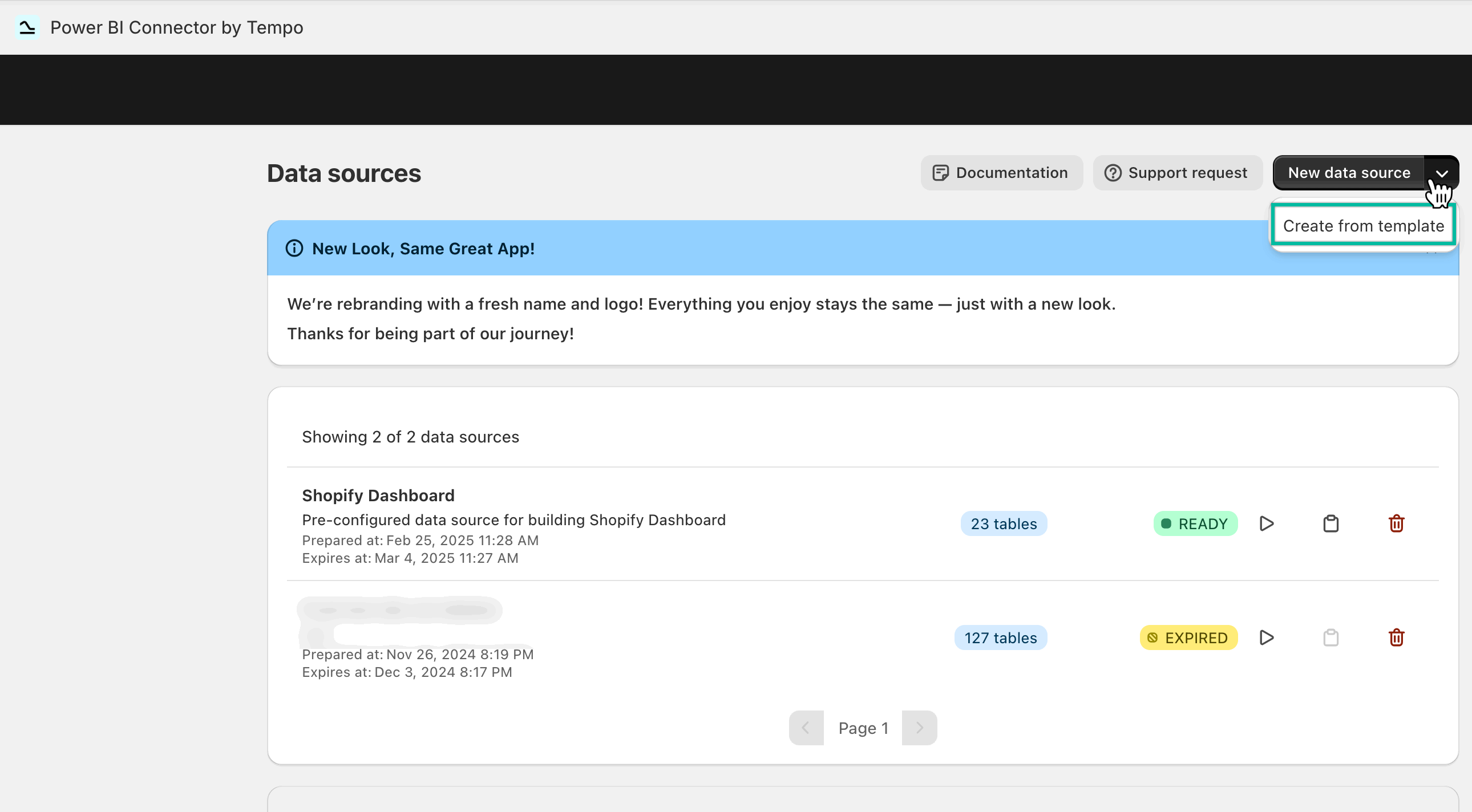
Task: Delete the Shopify Dashboard data source
Action: [x=1396, y=523]
